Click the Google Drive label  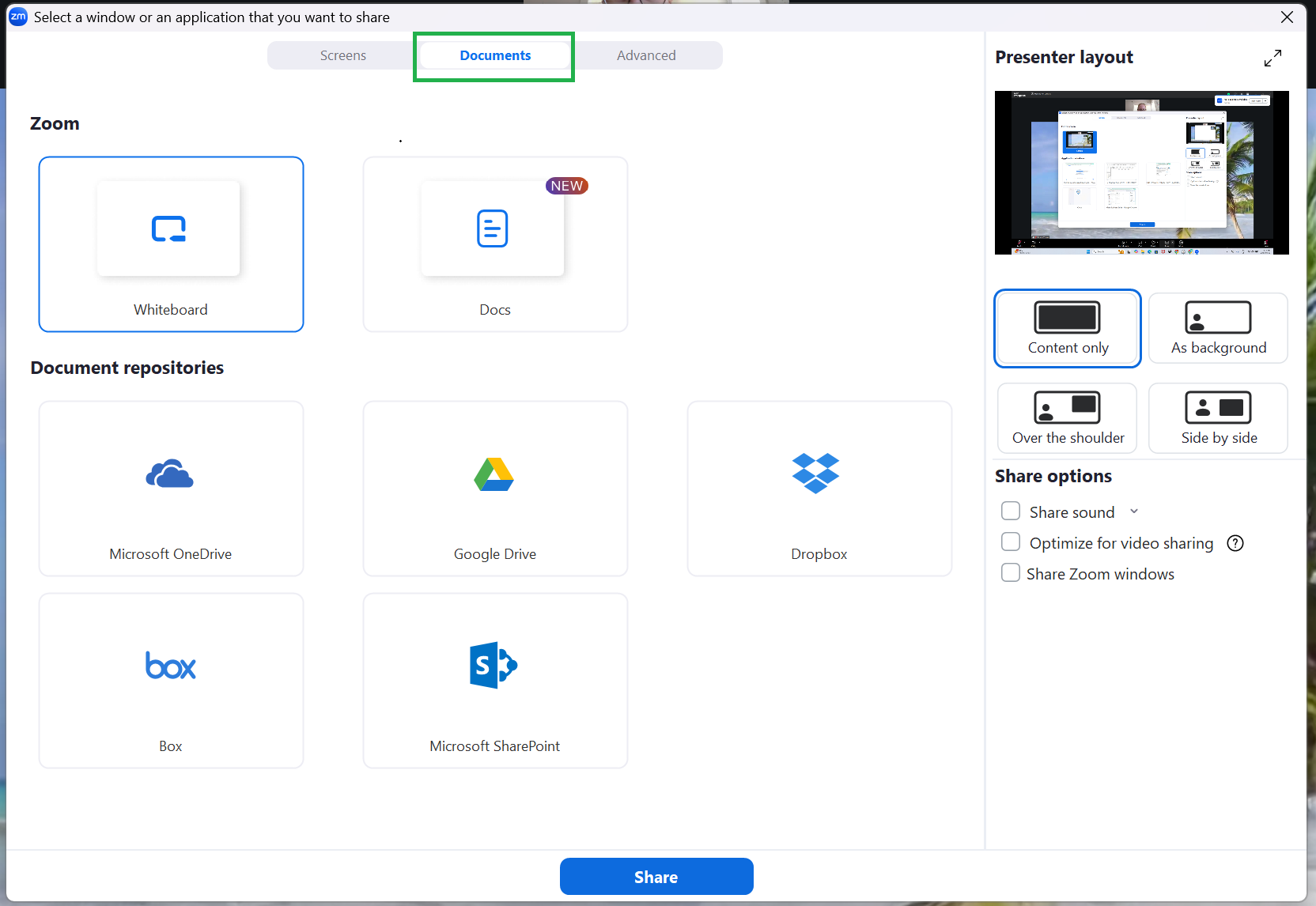click(495, 554)
